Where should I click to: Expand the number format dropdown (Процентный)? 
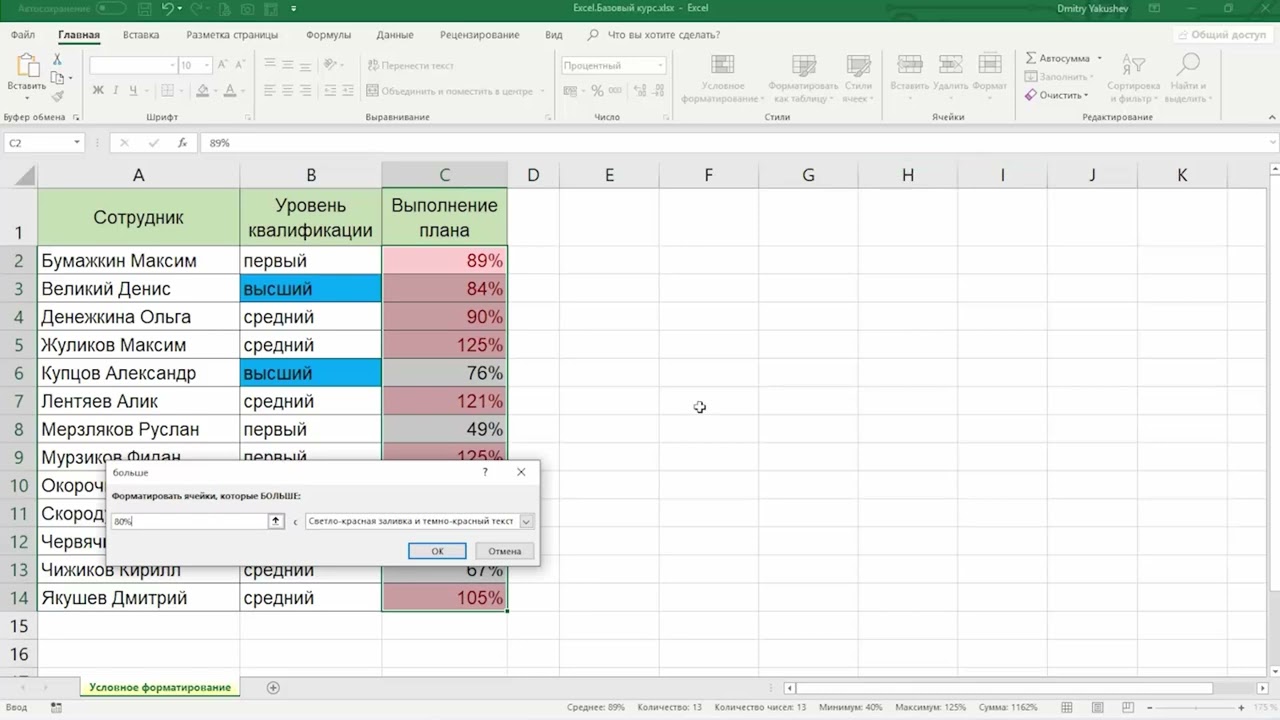[x=660, y=66]
